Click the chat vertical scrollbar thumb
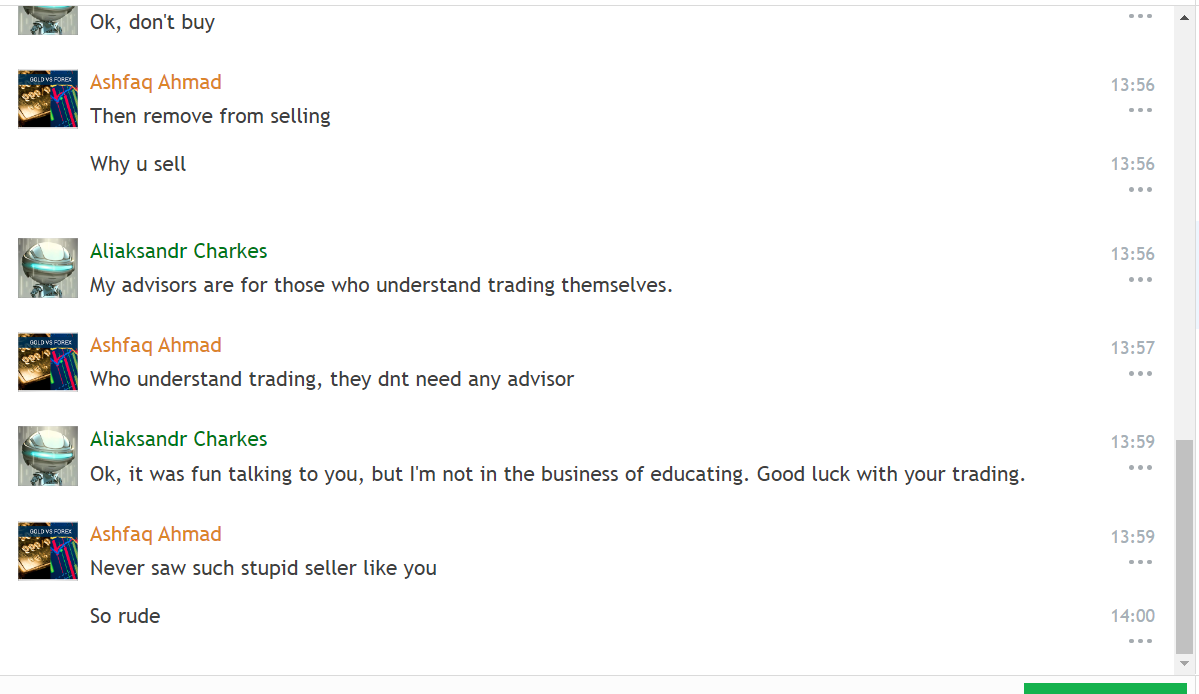 tap(1184, 544)
